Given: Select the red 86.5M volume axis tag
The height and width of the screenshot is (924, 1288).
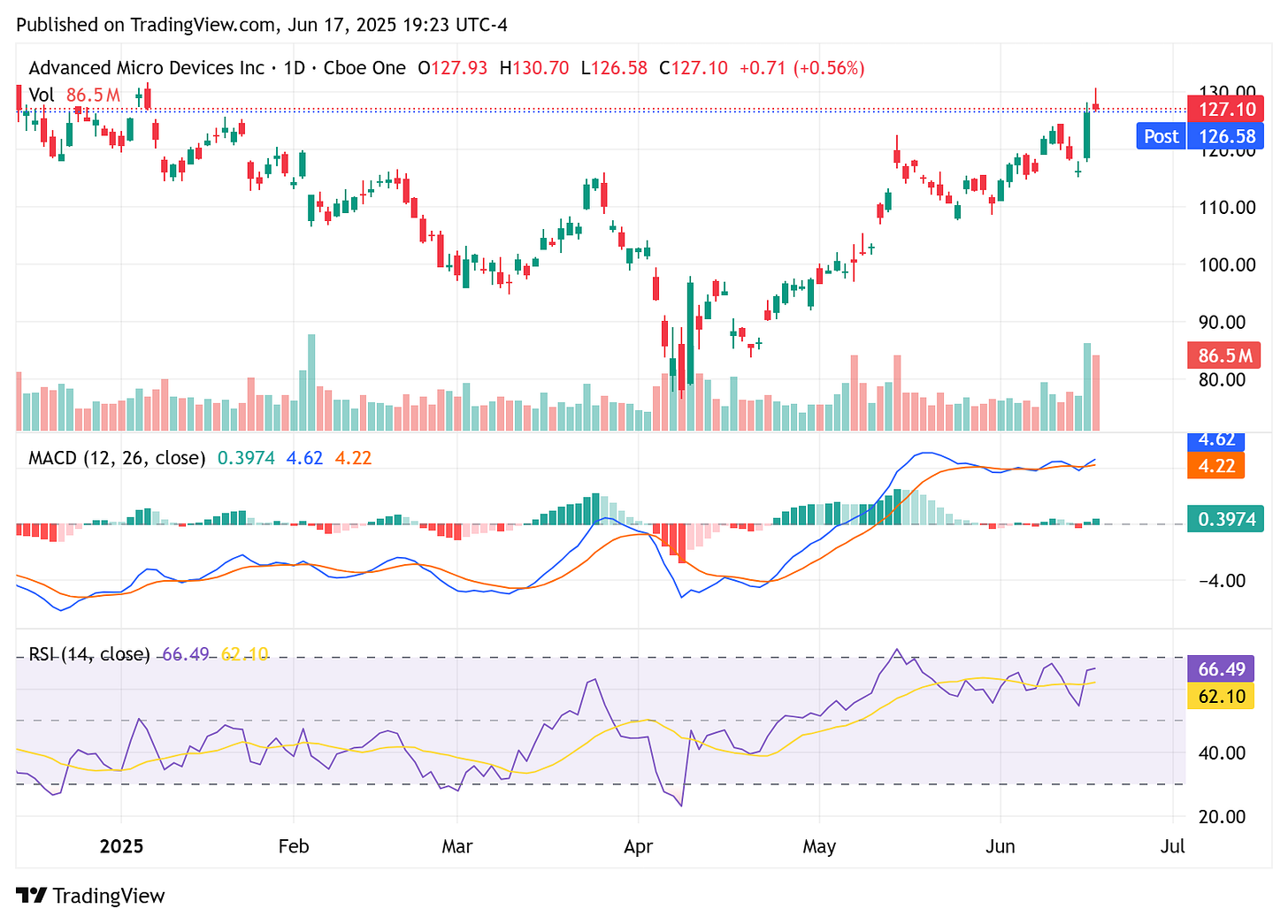Looking at the screenshot, I should [1223, 355].
